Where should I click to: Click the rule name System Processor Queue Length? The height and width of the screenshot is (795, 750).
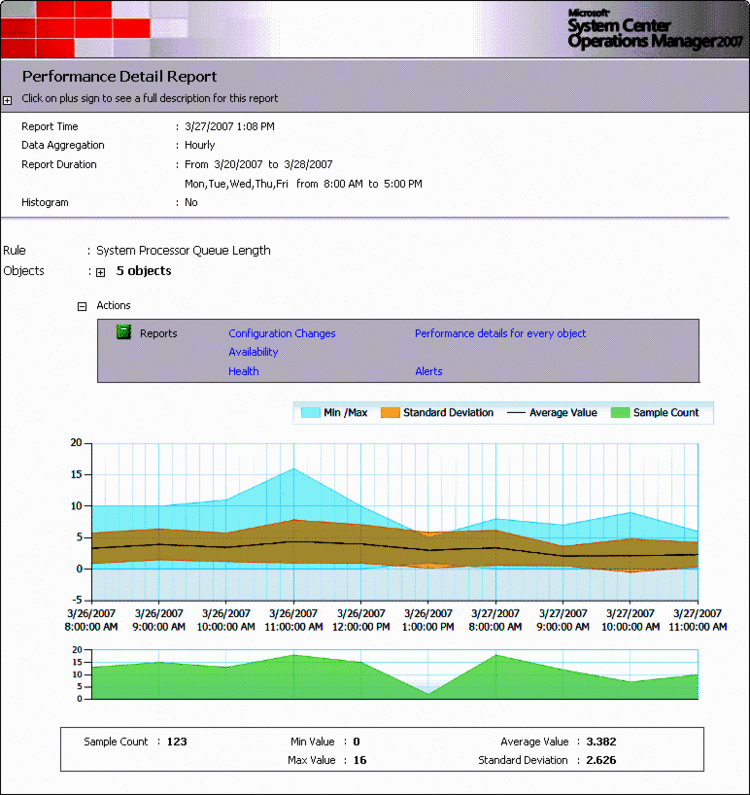[x=183, y=250]
